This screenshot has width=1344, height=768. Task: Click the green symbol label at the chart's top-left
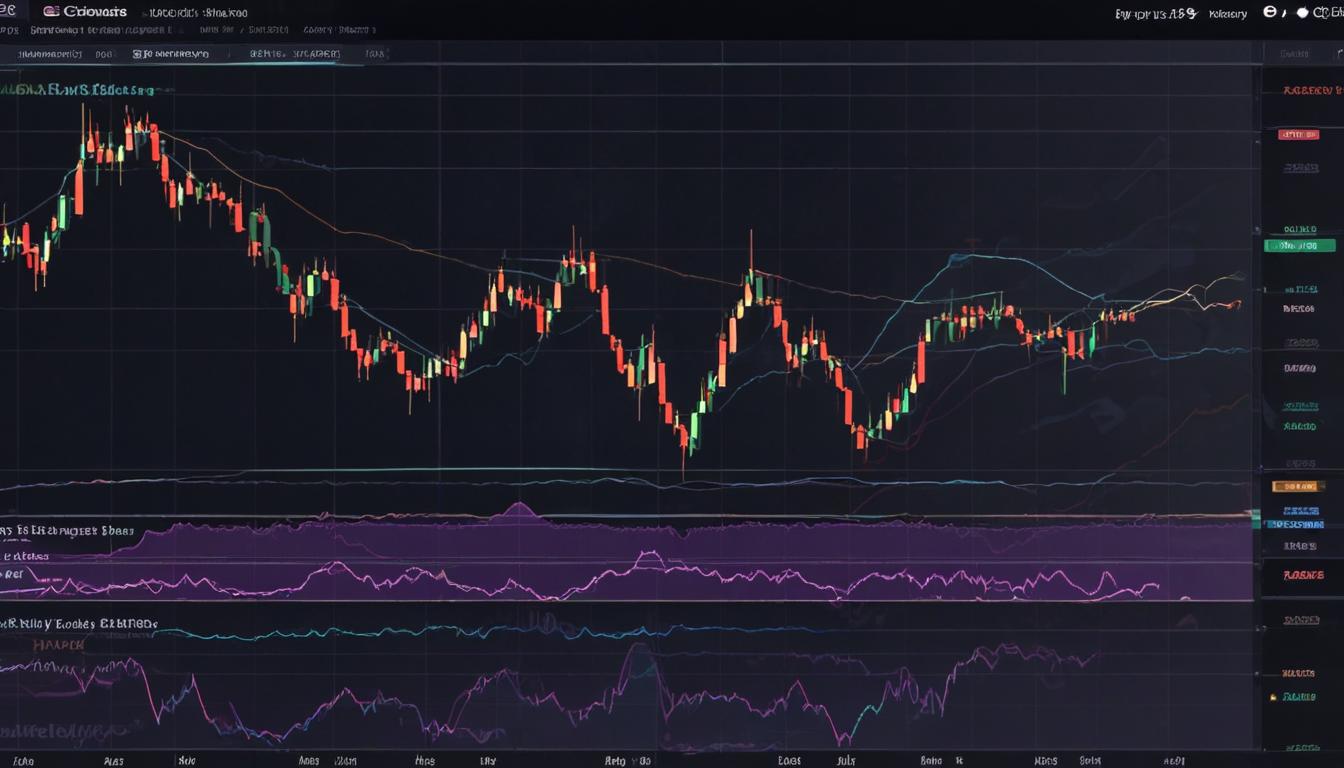click(x=80, y=90)
